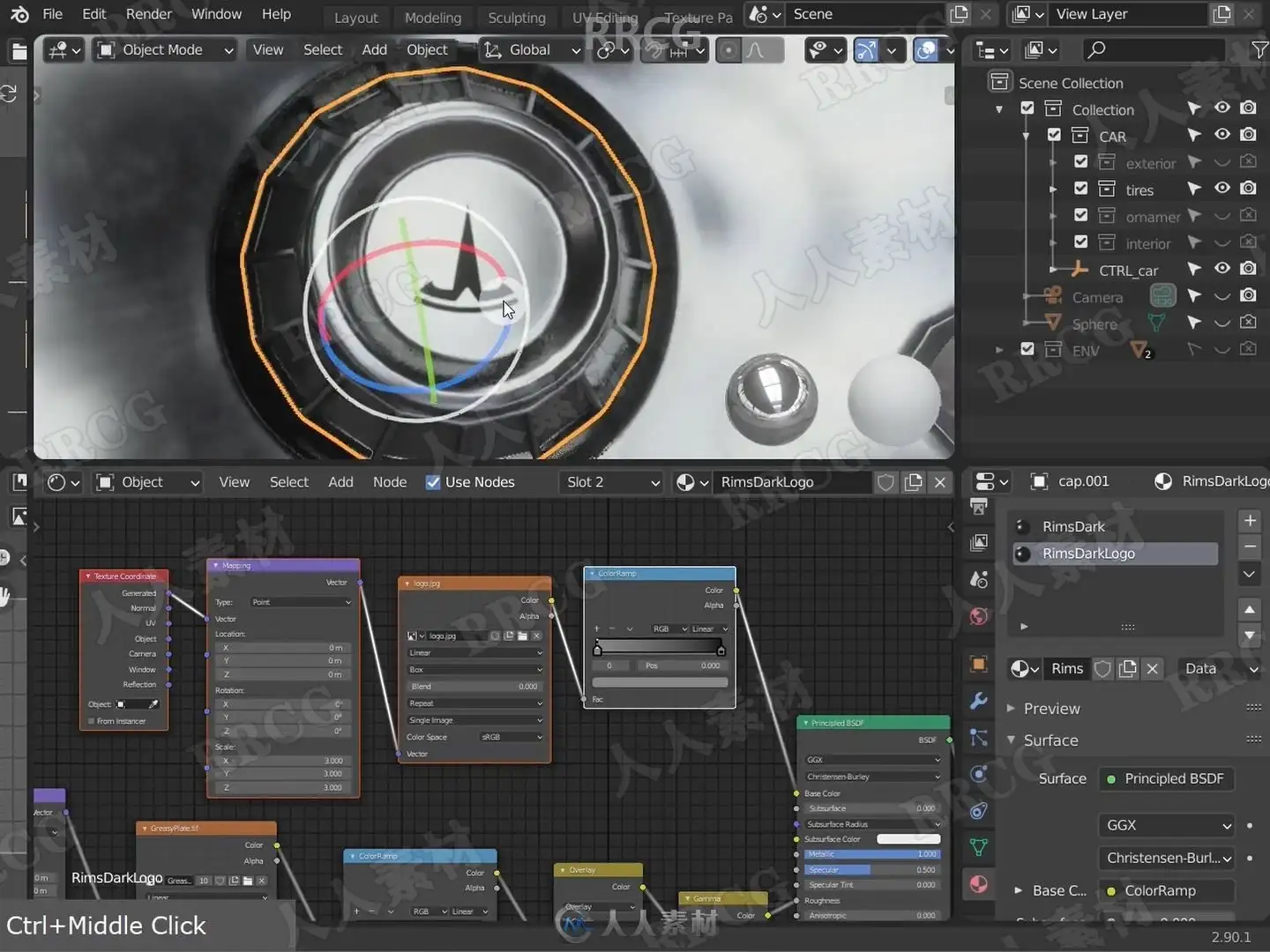Open the Add menu in the 3D viewport header
The height and width of the screenshot is (952, 1270).
coord(374,50)
